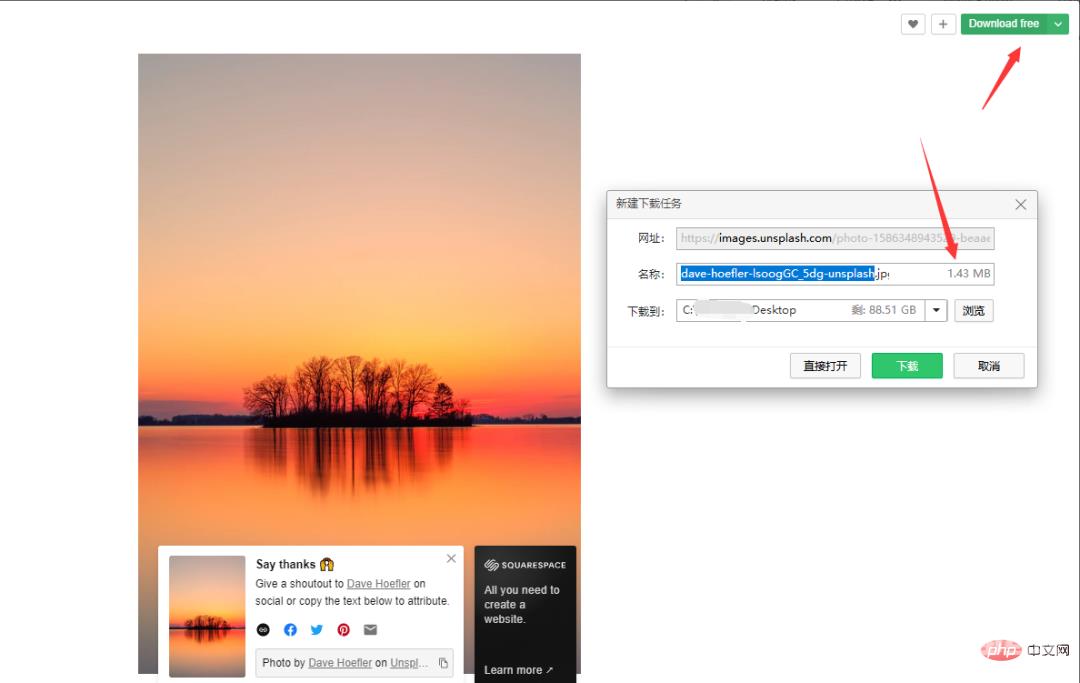Open Dave Hoefler link in shoutout text
Screen dimensions: 1080x683
point(378,584)
